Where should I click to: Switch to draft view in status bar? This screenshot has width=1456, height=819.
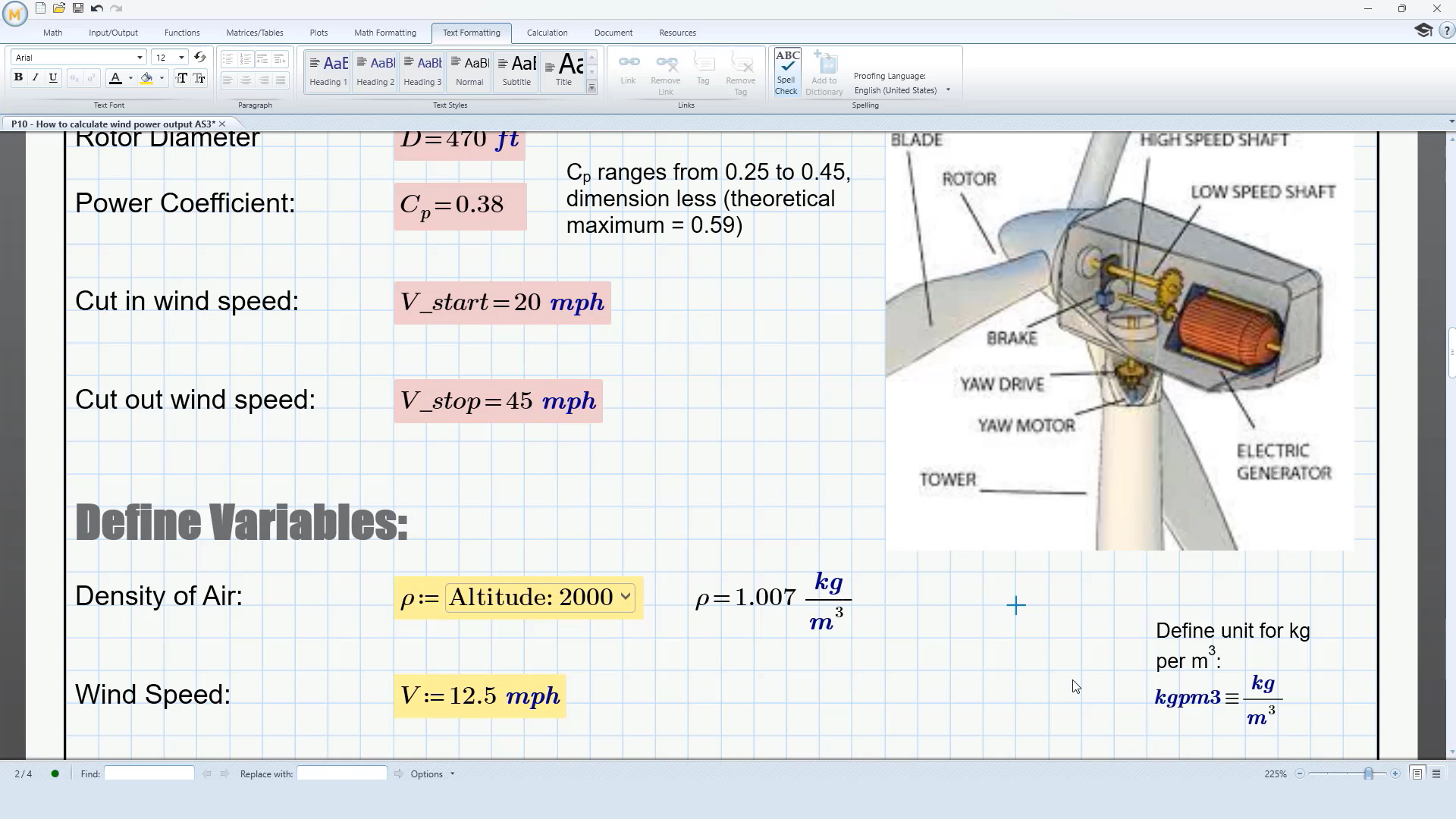[x=1436, y=773]
